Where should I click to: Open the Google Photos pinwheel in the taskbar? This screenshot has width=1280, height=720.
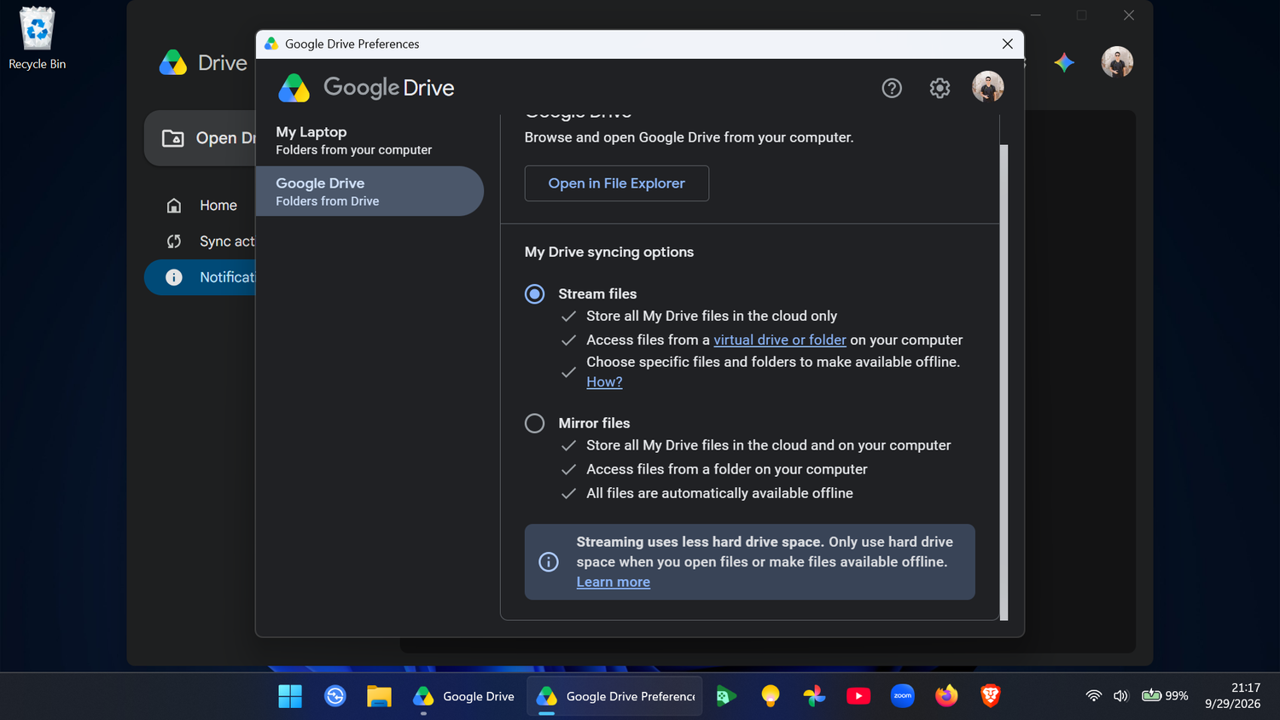tap(814, 696)
